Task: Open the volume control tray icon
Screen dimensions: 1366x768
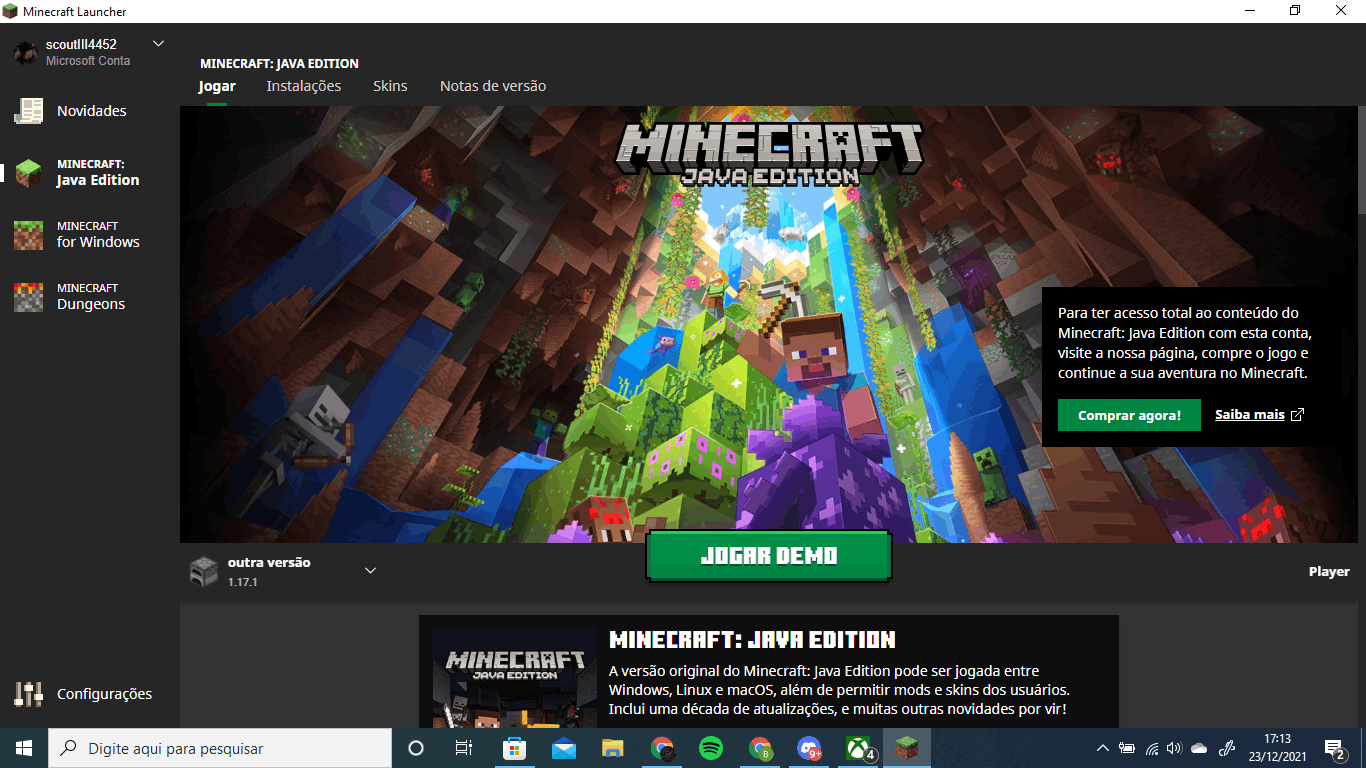Action: pos(1174,748)
